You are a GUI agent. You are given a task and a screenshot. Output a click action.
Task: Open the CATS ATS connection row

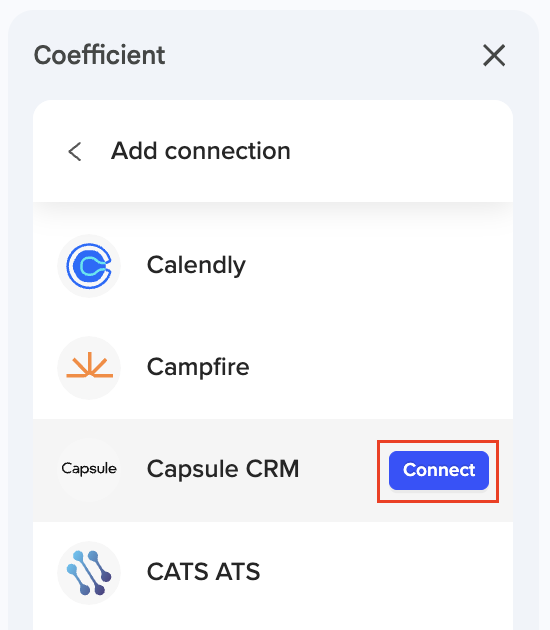point(273,572)
